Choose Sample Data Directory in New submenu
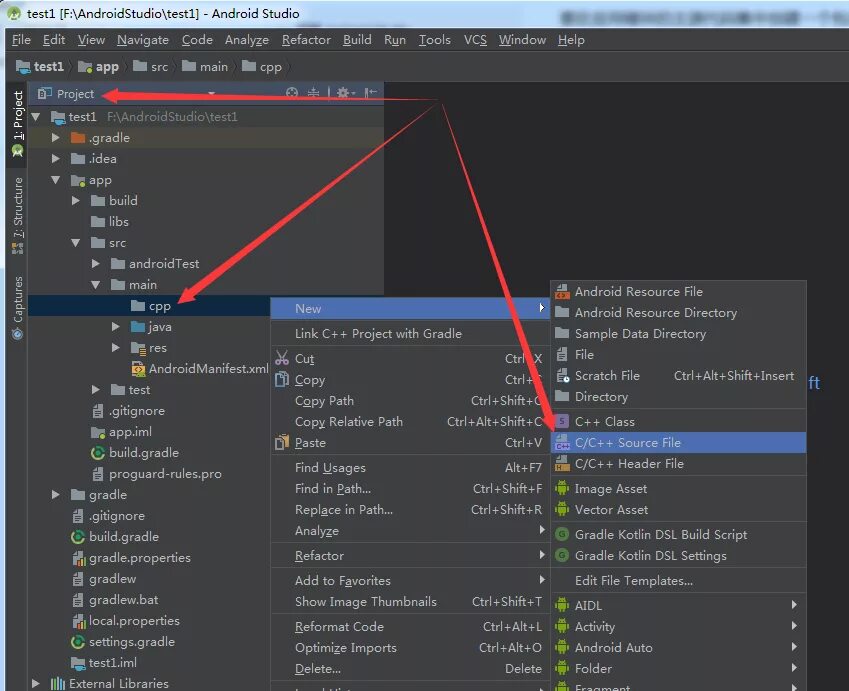The width and height of the screenshot is (849, 691). click(x=679, y=334)
